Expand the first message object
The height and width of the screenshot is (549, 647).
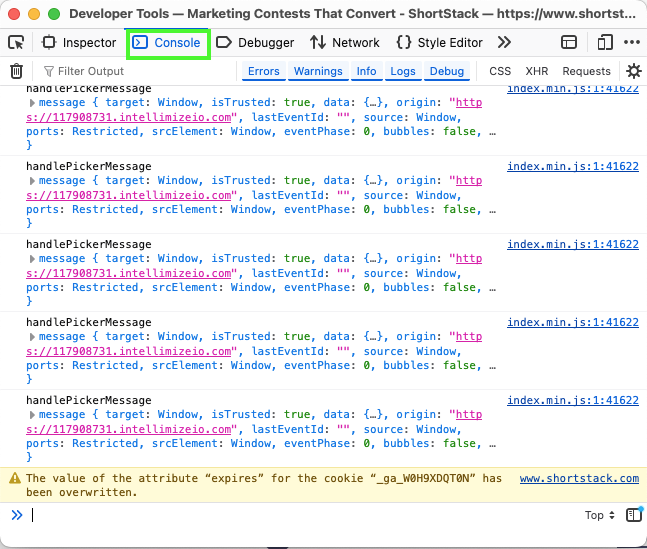[32, 103]
